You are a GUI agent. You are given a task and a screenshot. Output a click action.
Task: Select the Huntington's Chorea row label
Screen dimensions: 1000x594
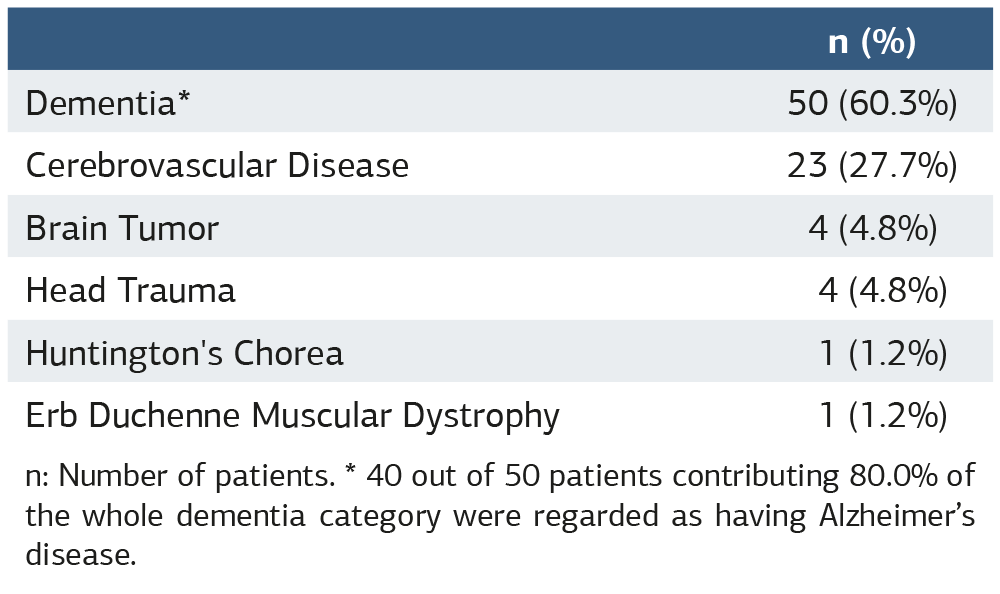point(185,352)
